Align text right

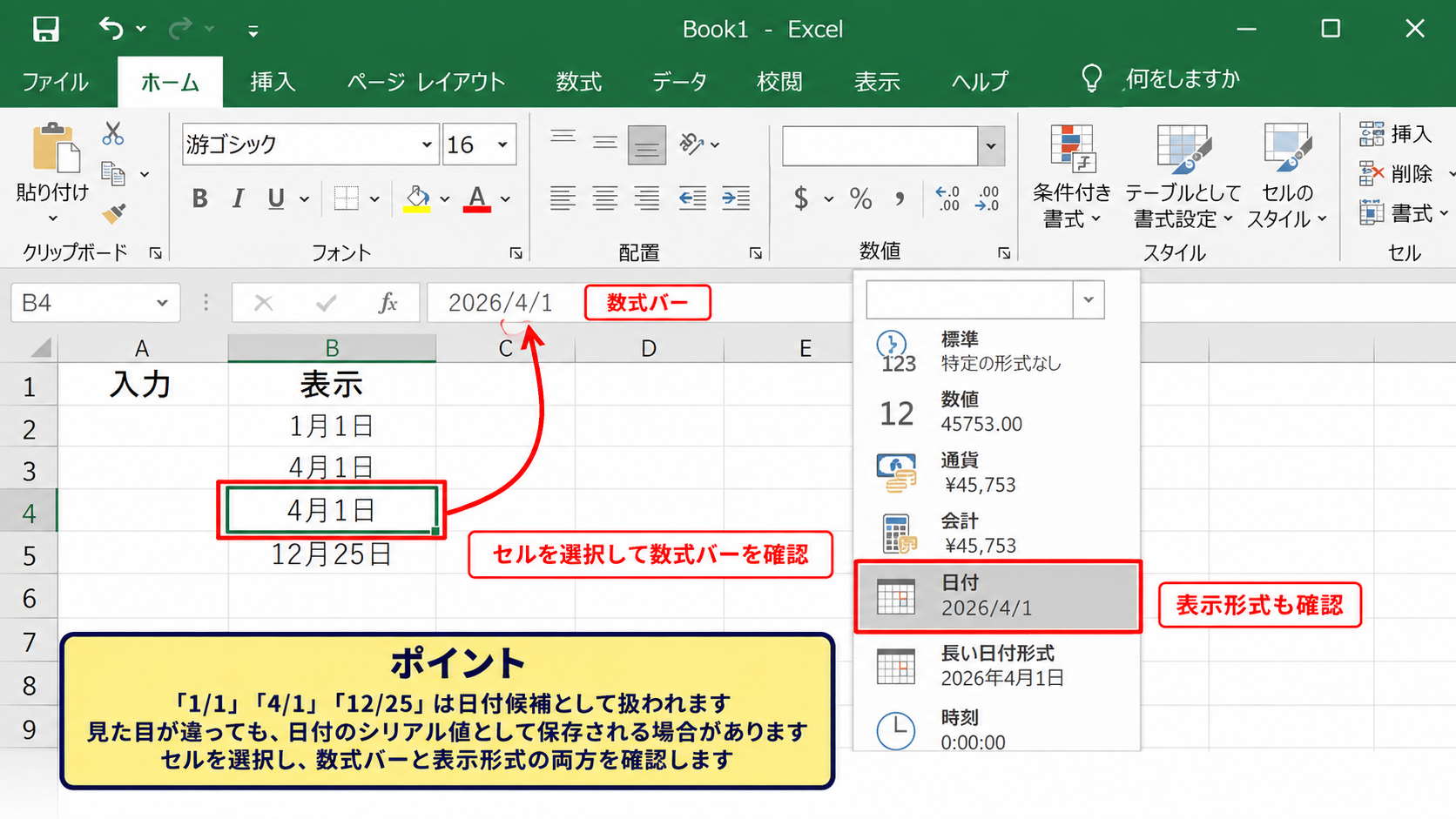click(x=646, y=198)
